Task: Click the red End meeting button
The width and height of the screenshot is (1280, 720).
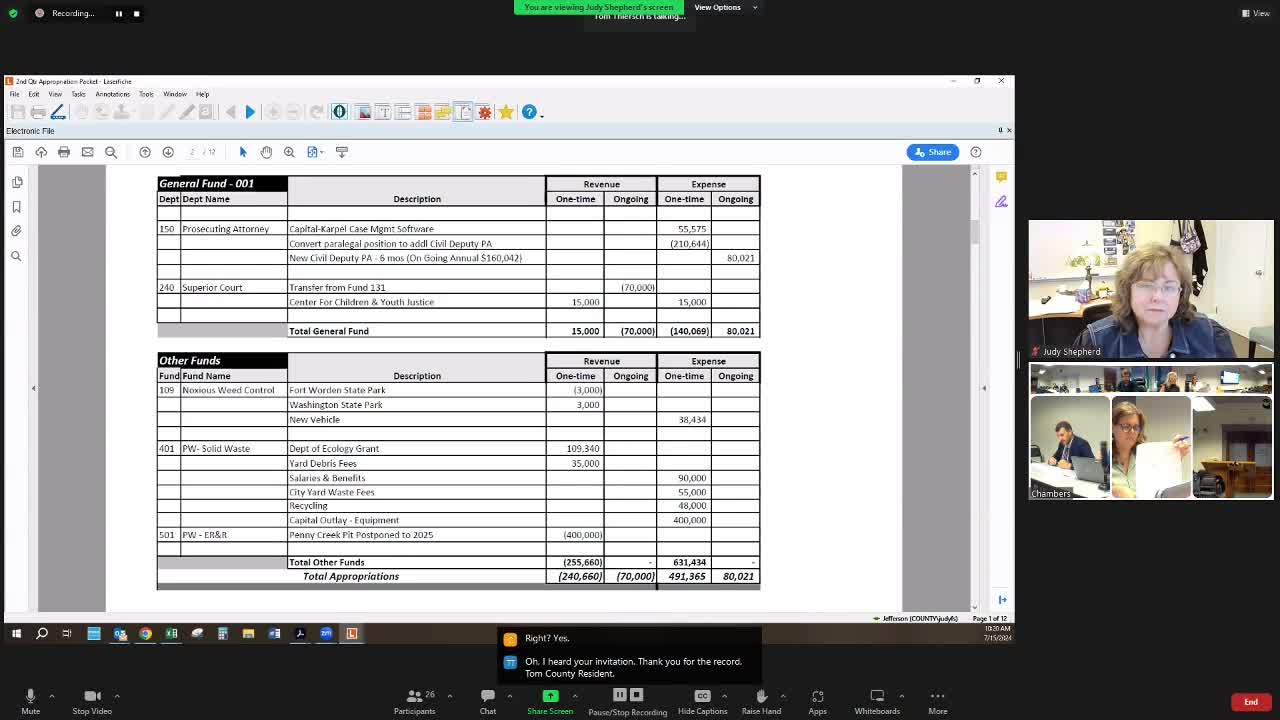Action: pos(1250,702)
